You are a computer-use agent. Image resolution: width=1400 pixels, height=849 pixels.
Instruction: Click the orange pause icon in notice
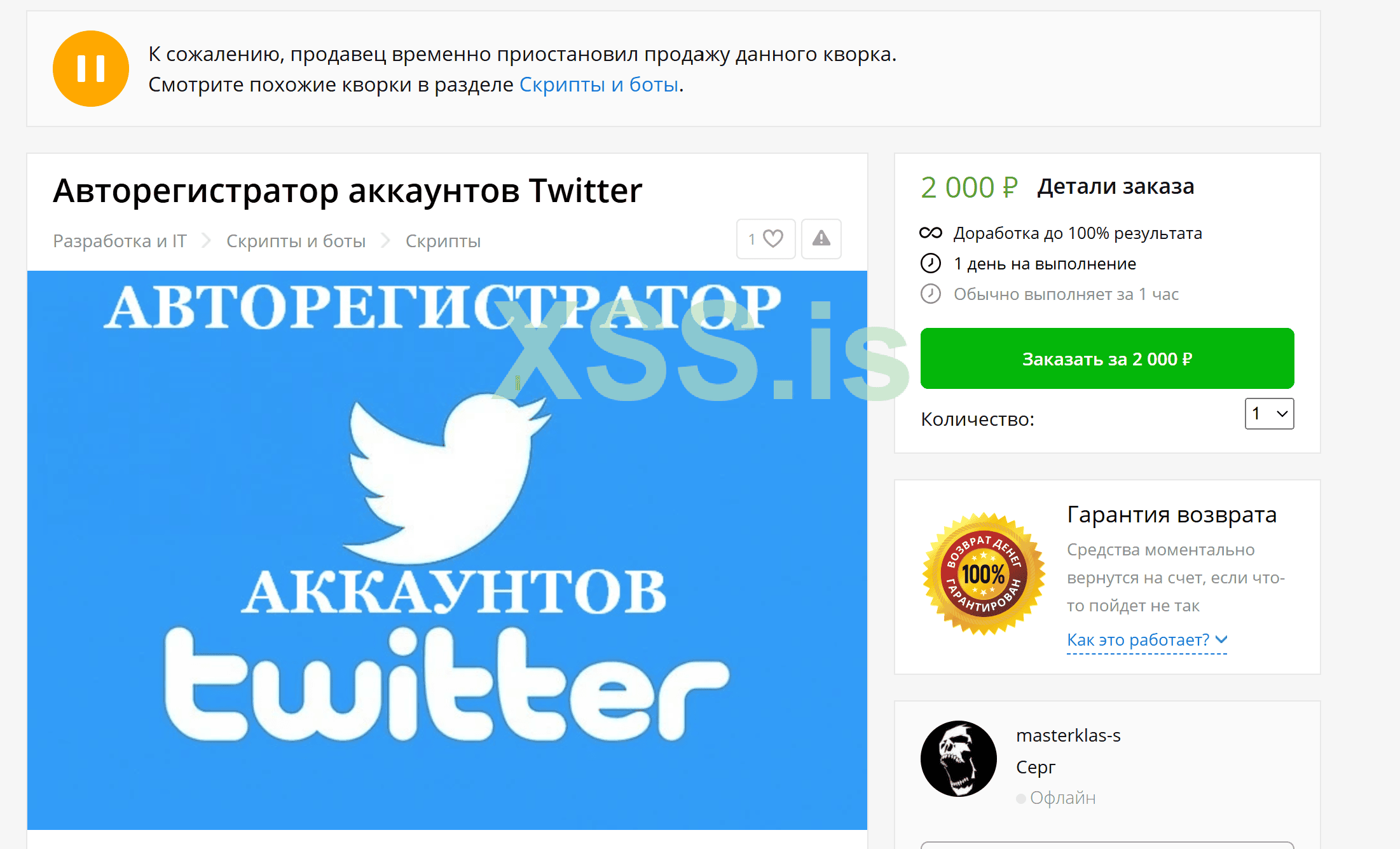click(x=91, y=69)
